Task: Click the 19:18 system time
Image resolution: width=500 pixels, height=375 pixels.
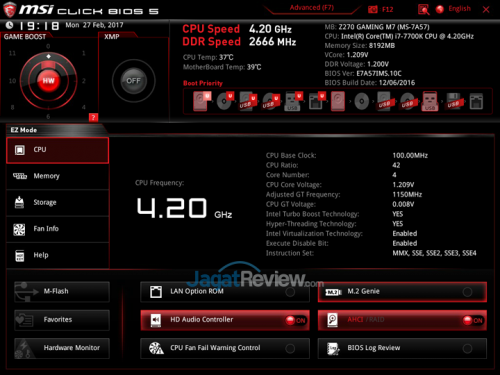Action: (39, 26)
